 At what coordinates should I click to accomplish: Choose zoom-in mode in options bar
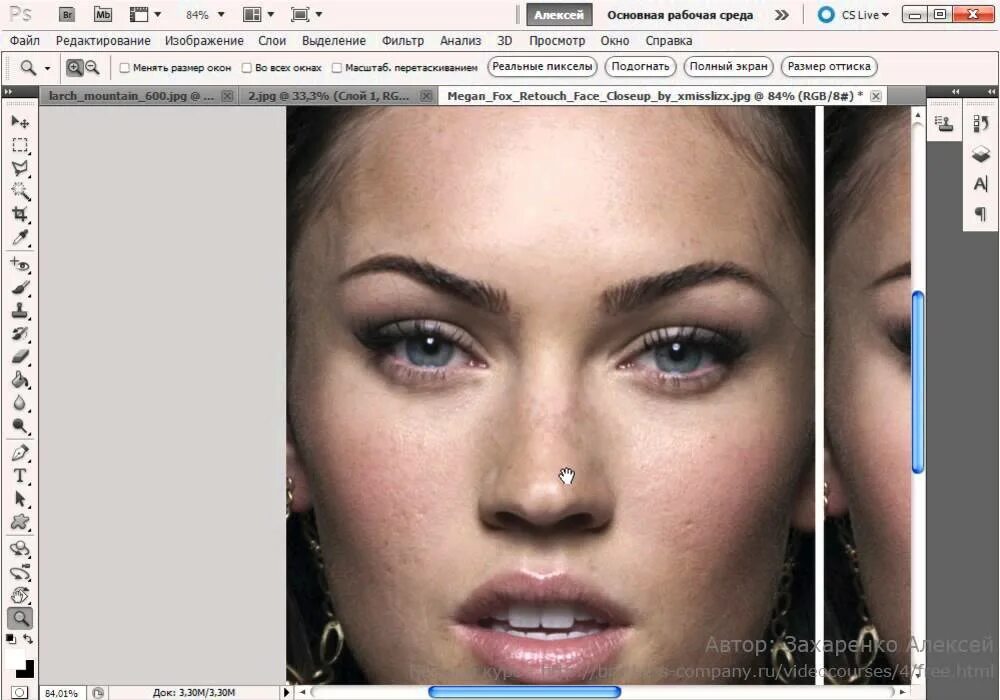pyautogui.click(x=75, y=67)
